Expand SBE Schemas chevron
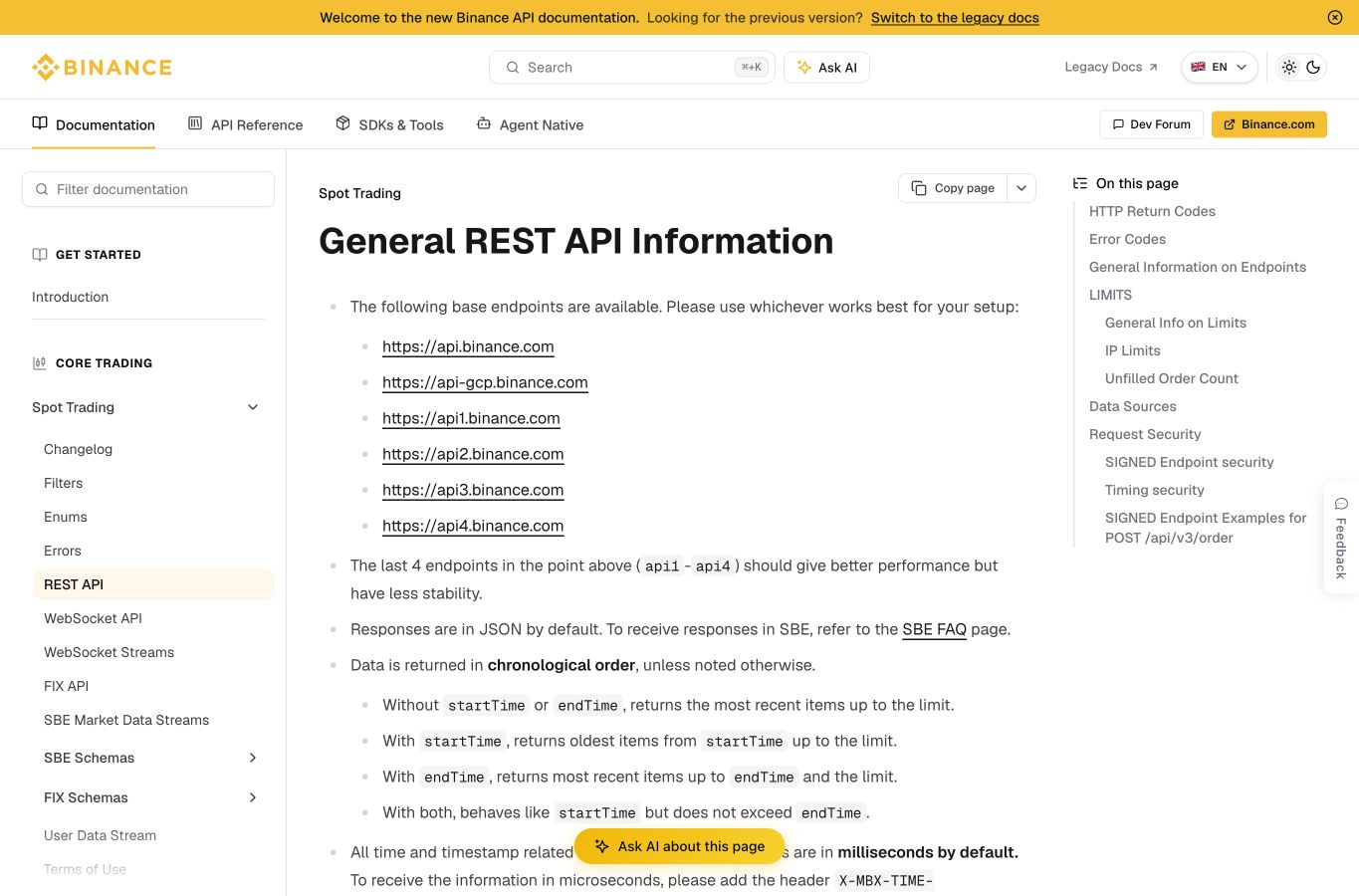The width and height of the screenshot is (1359, 896). tap(253, 758)
